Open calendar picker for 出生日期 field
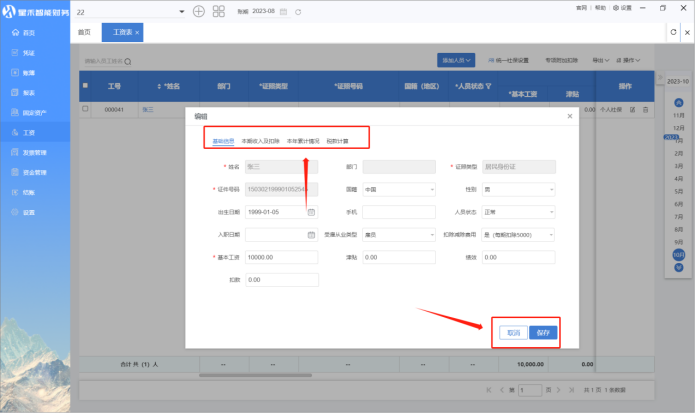The image size is (695, 413). click(x=311, y=212)
